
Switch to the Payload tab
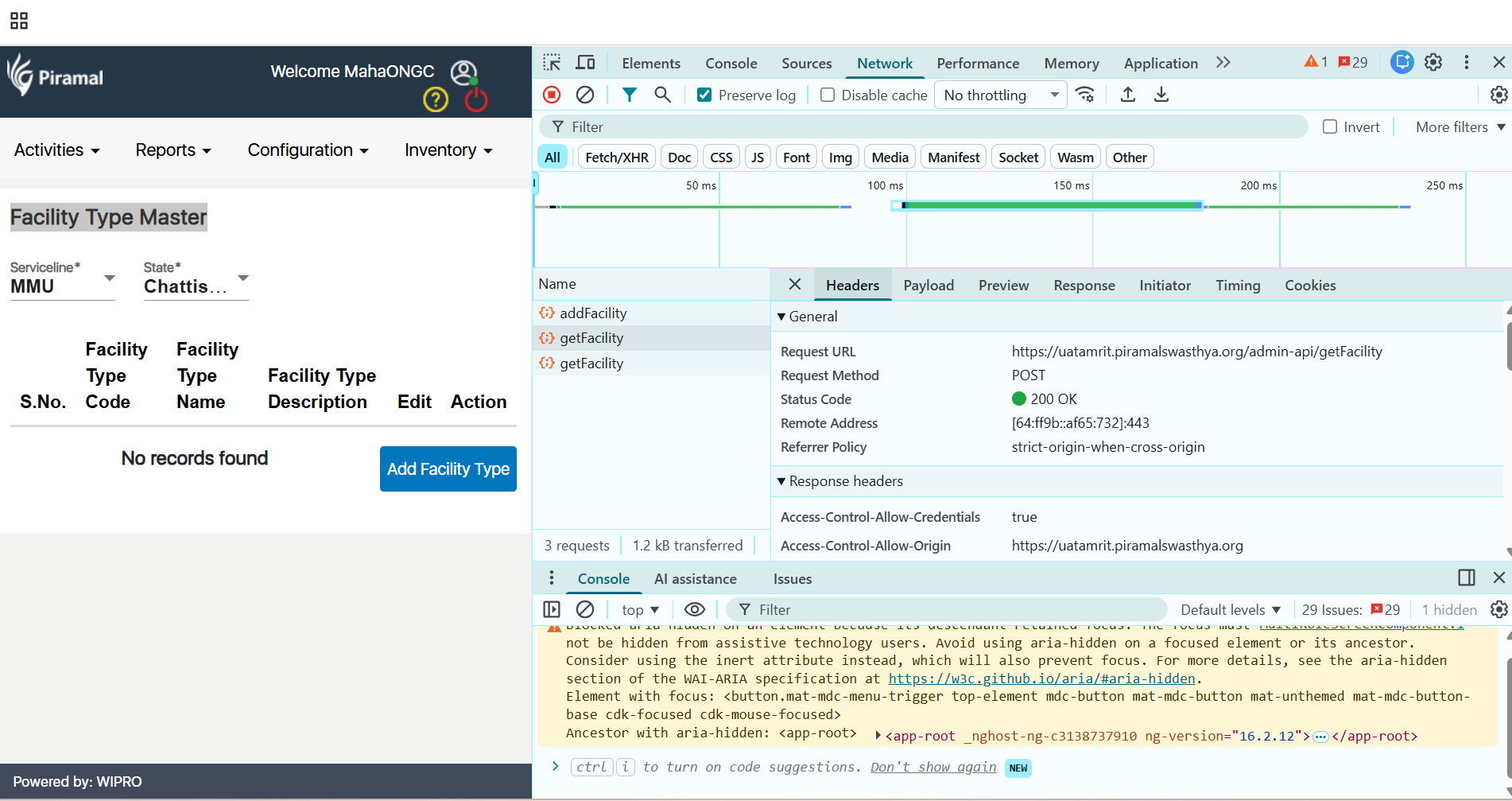[x=928, y=286]
